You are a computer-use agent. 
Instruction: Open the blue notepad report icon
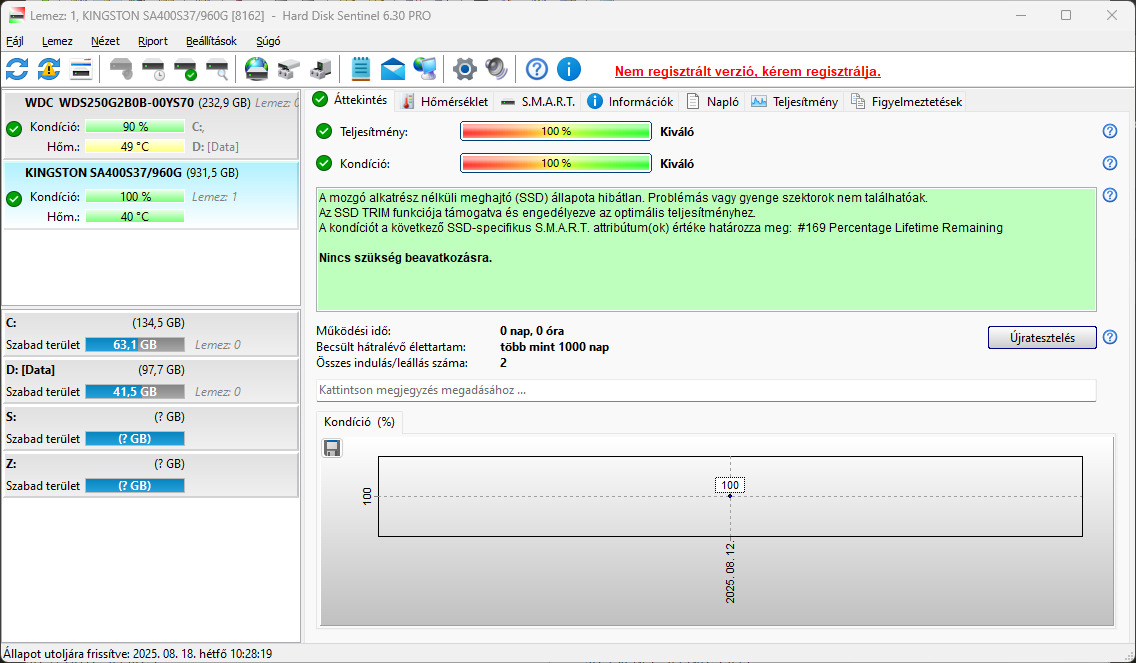[x=361, y=70]
